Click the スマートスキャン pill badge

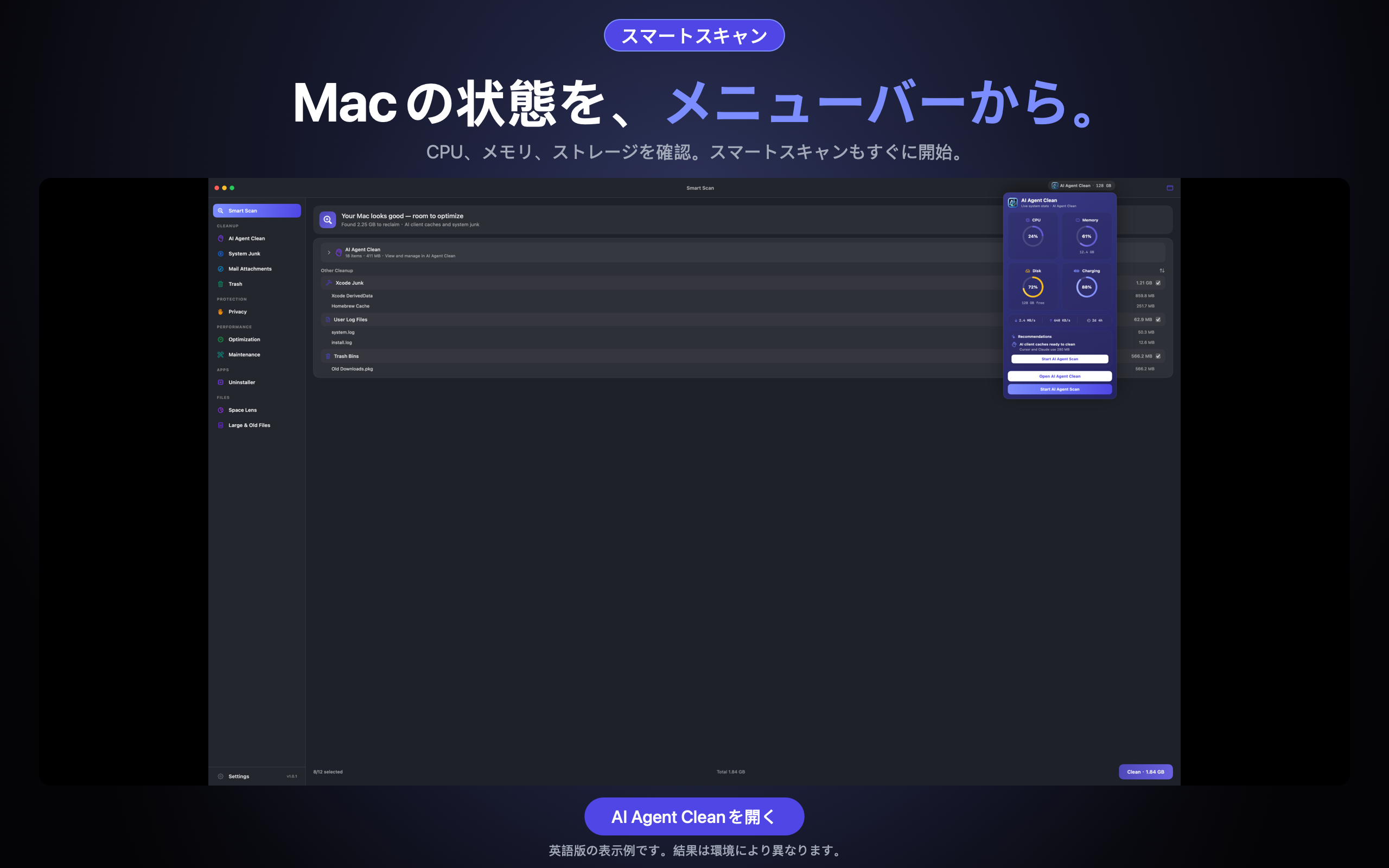pyautogui.click(x=694, y=36)
